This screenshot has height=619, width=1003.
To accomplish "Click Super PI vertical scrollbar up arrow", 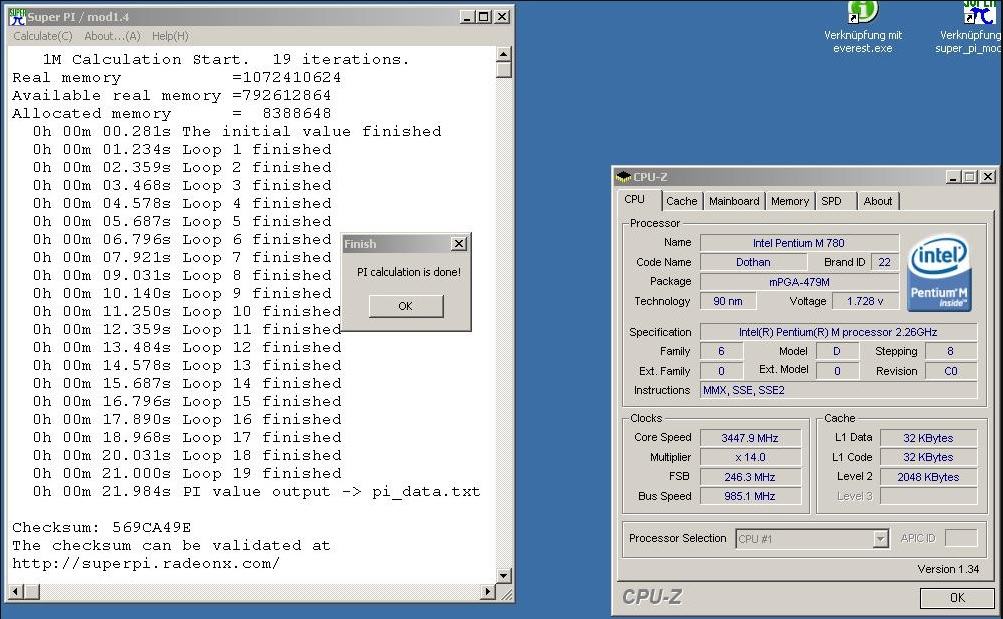I will pyautogui.click(x=503, y=54).
